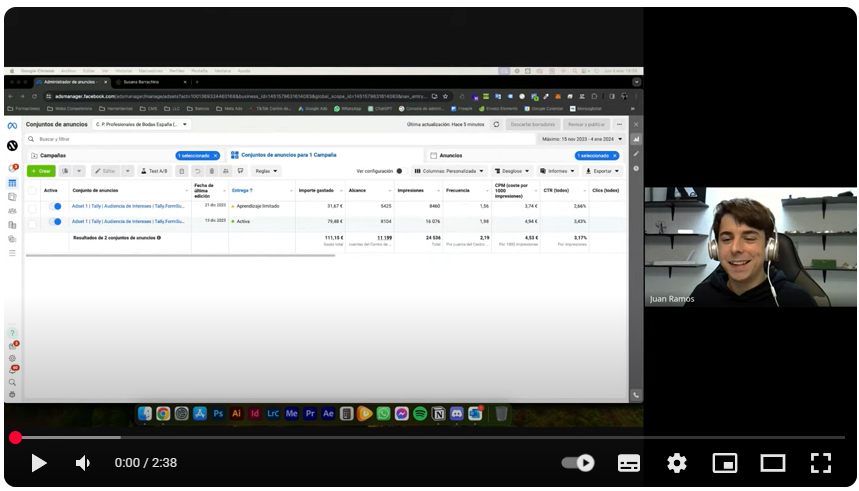Click the Meta logo icon
Screen dimensions: 859x491
[x=12, y=125]
